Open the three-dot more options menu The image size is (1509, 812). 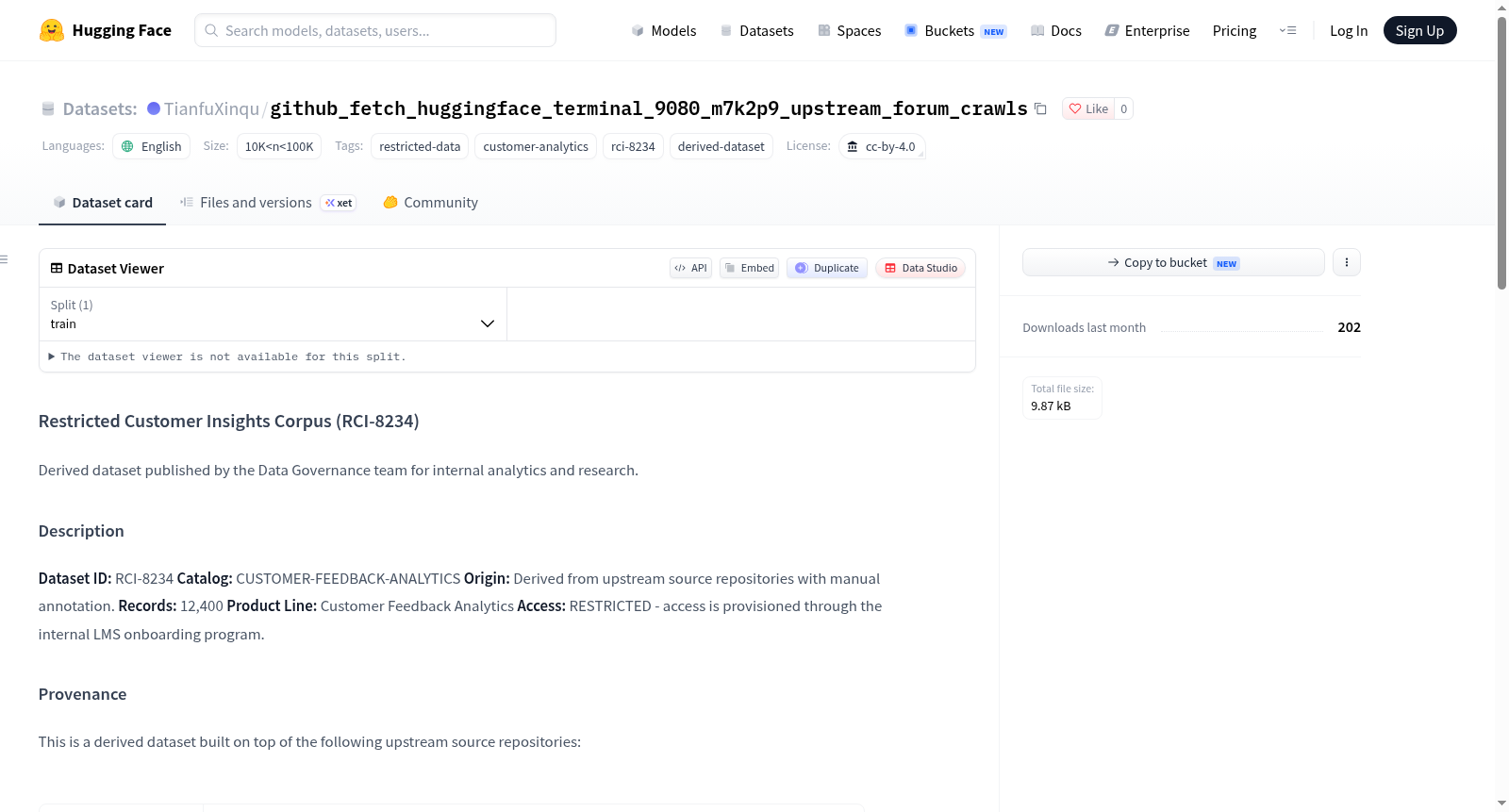pyautogui.click(x=1347, y=262)
